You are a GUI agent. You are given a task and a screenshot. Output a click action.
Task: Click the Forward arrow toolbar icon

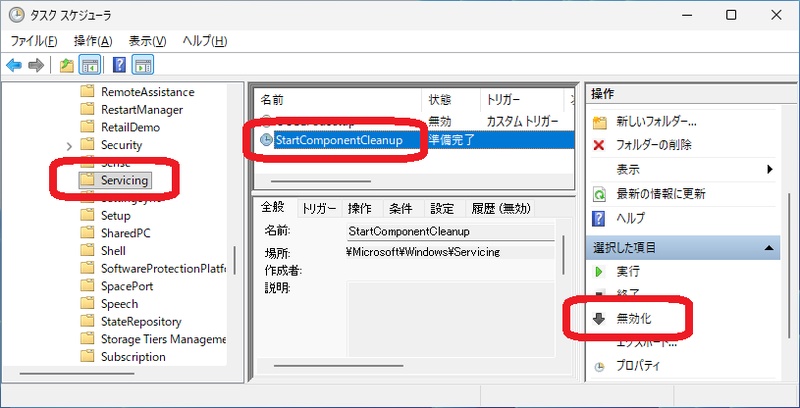[x=36, y=65]
